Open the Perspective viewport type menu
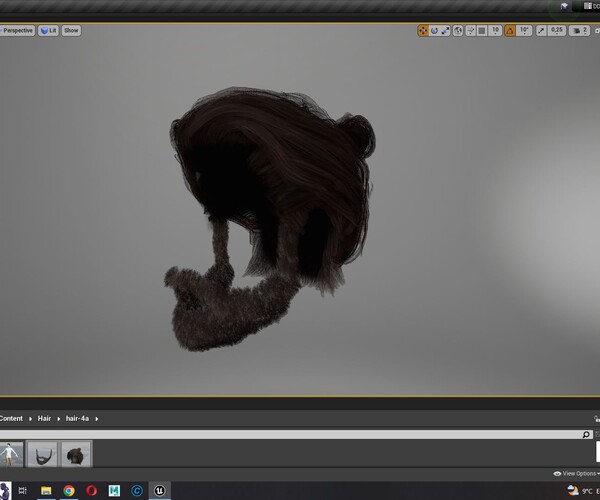This screenshot has height=500, width=600. tap(17, 31)
